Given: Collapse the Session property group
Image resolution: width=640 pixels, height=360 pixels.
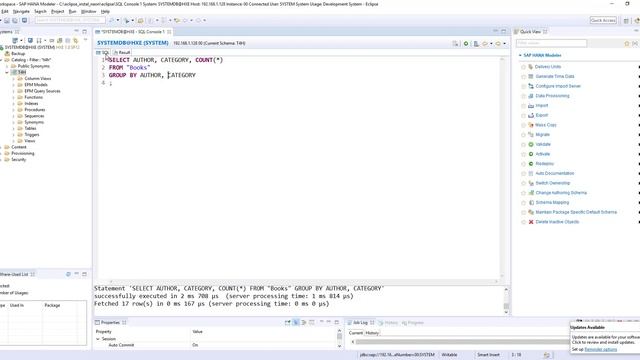Looking at the screenshot, I should (98, 339).
